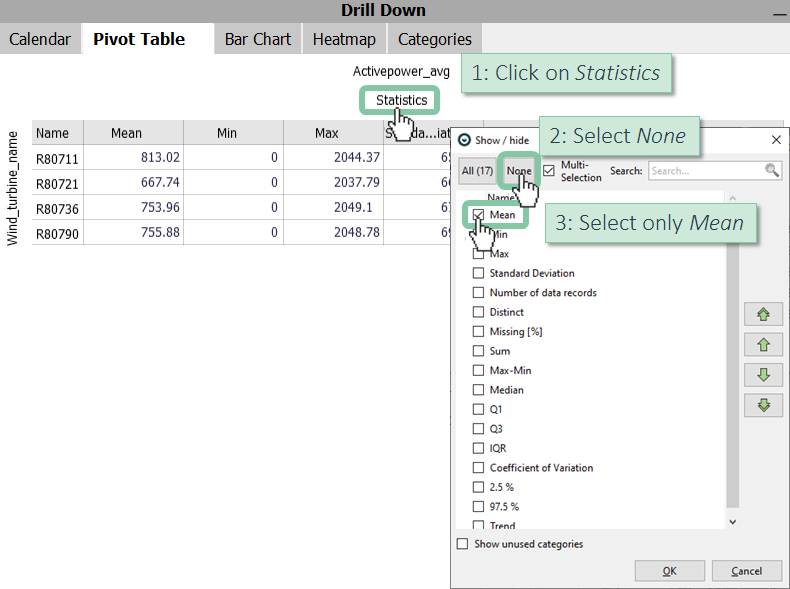The height and width of the screenshot is (589, 790).
Task: Tick the Median checkbox
Action: coord(478,390)
